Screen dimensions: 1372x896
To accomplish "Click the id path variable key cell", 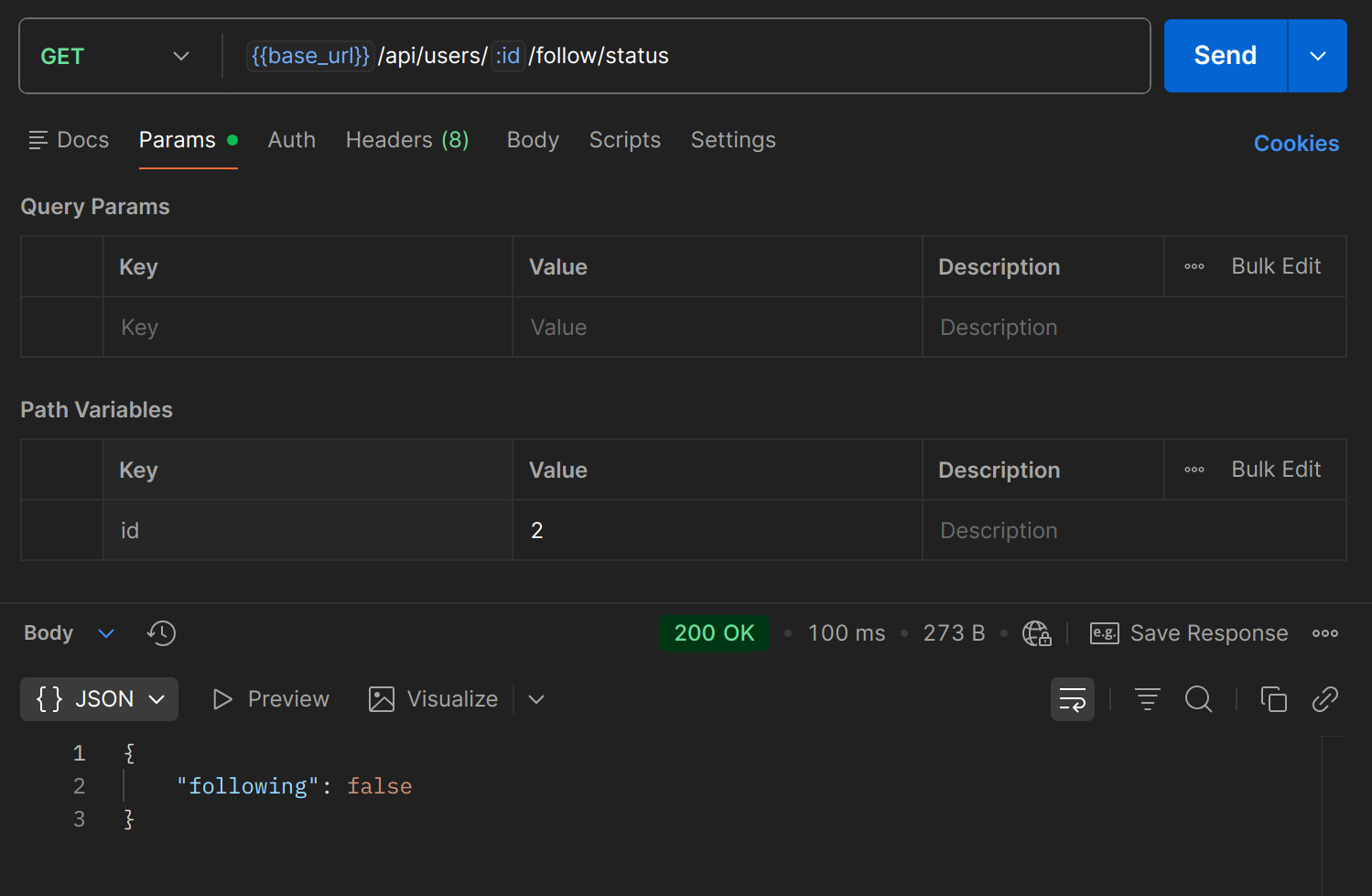I will (x=308, y=531).
